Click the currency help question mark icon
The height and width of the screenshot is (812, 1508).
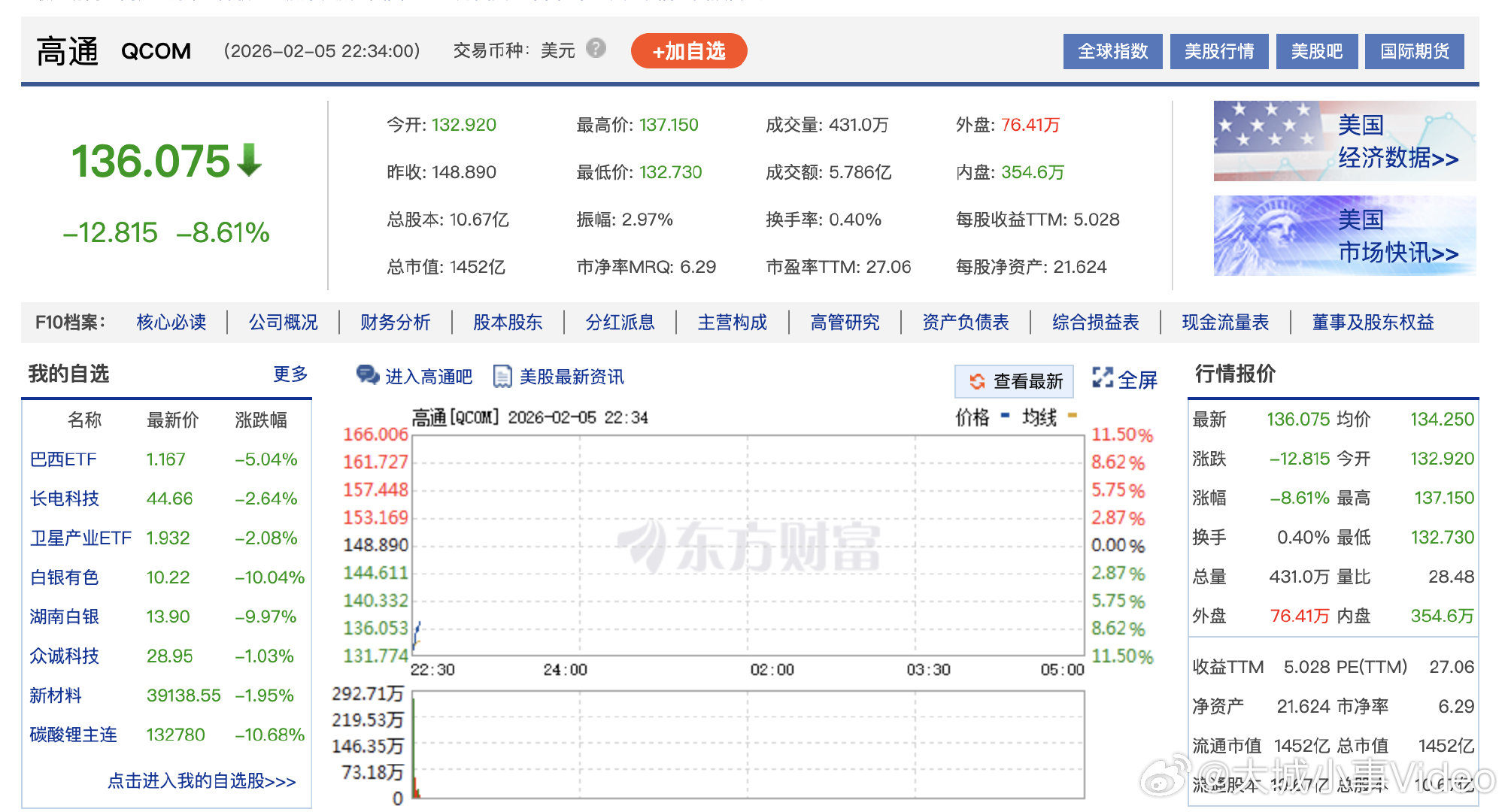pos(596,50)
